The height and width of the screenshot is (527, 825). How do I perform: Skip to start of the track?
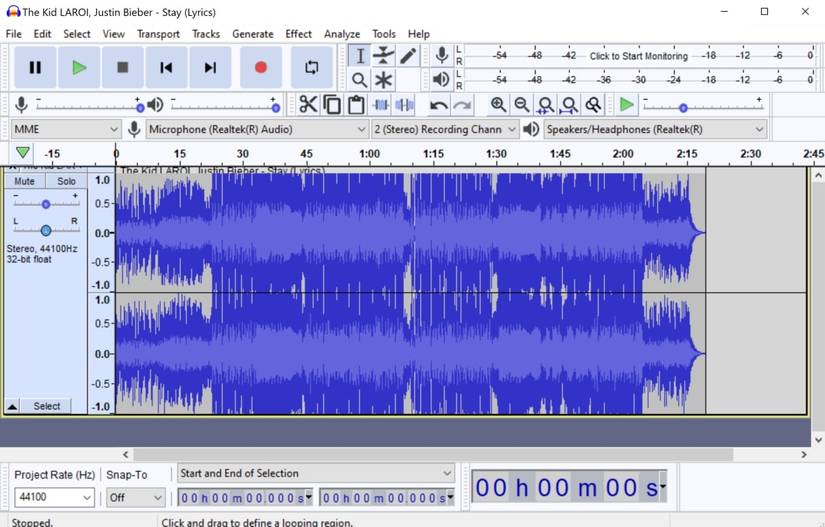(166, 67)
